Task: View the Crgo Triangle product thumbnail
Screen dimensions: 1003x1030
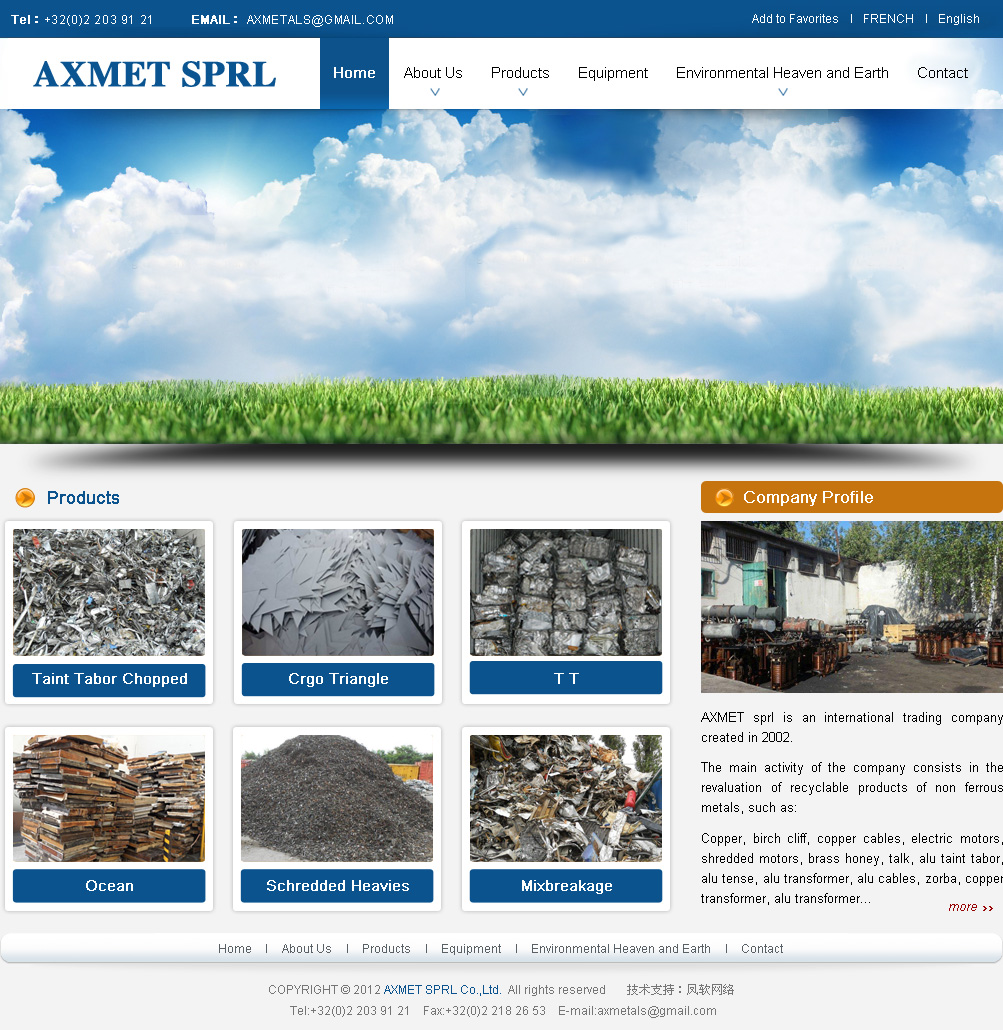Action: click(338, 592)
